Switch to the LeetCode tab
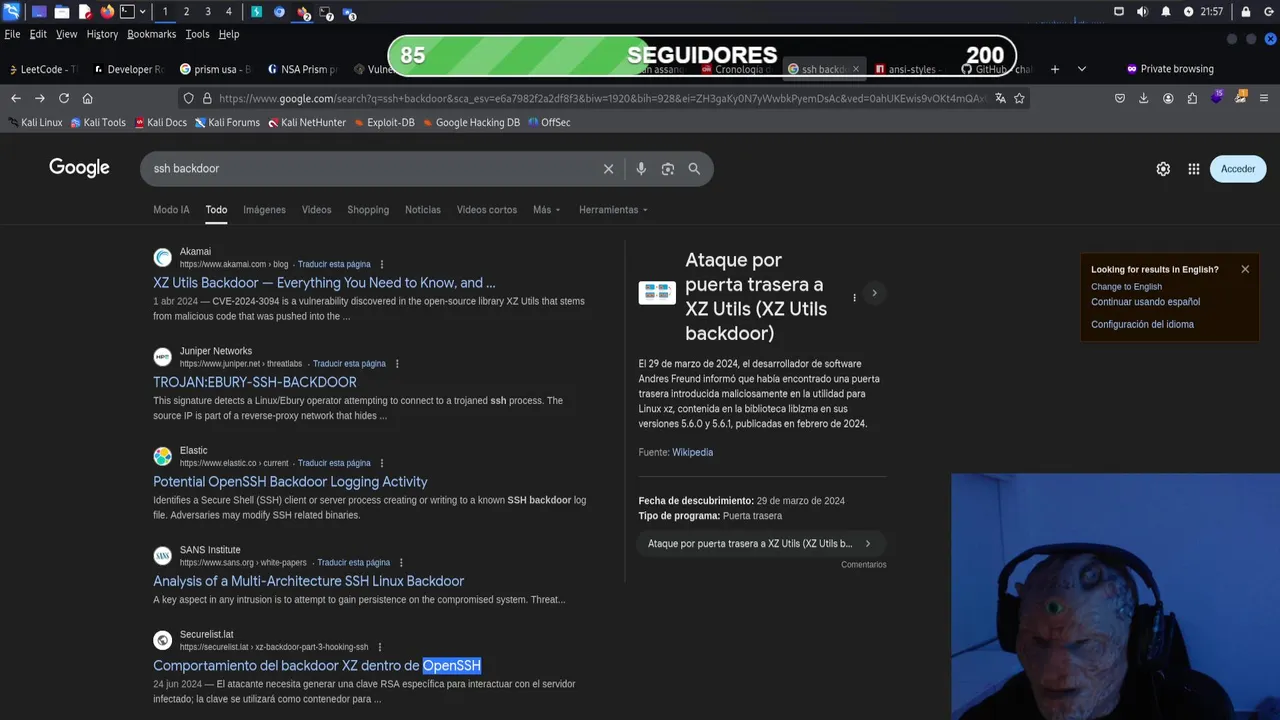Viewport: 1280px width, 720px height. click(x=41, y=69)
